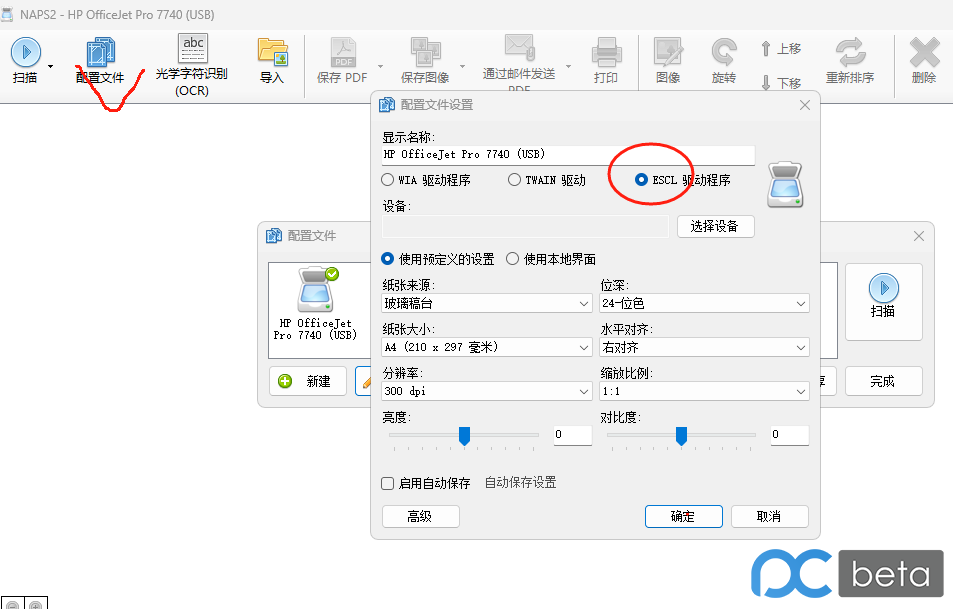Start a scan from the main toolbar
The image size is (953, 609).
(x=26, y=60)
